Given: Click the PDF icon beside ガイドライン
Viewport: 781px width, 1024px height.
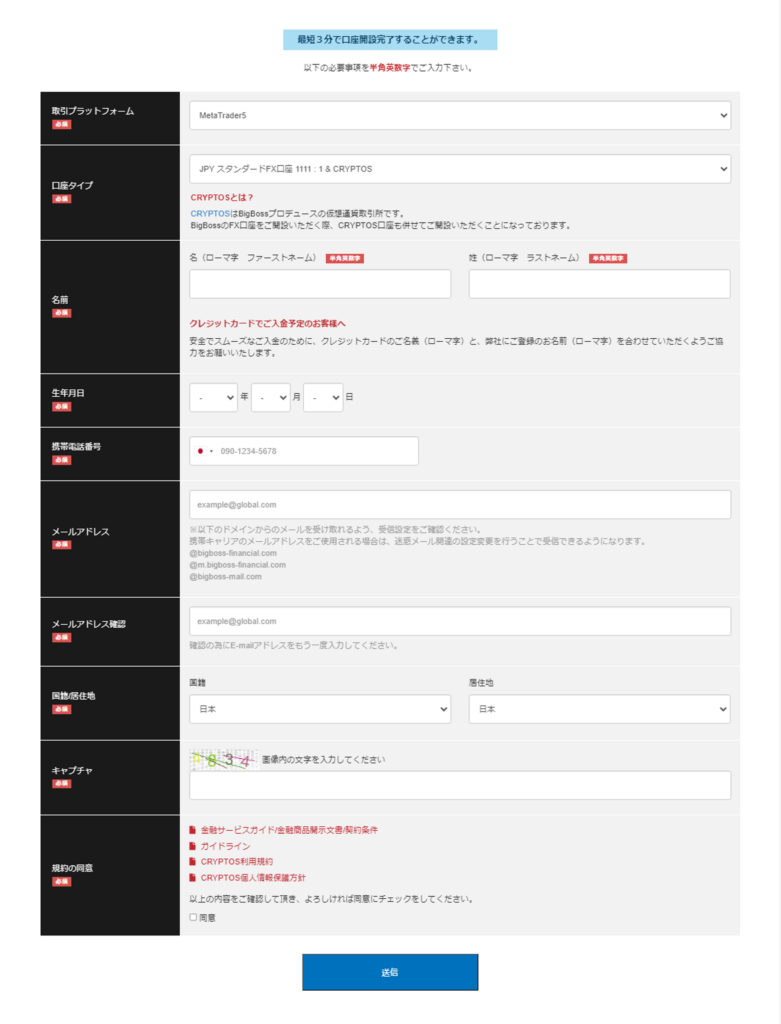Looking at the screenshot, I should [x=193, y=846].
